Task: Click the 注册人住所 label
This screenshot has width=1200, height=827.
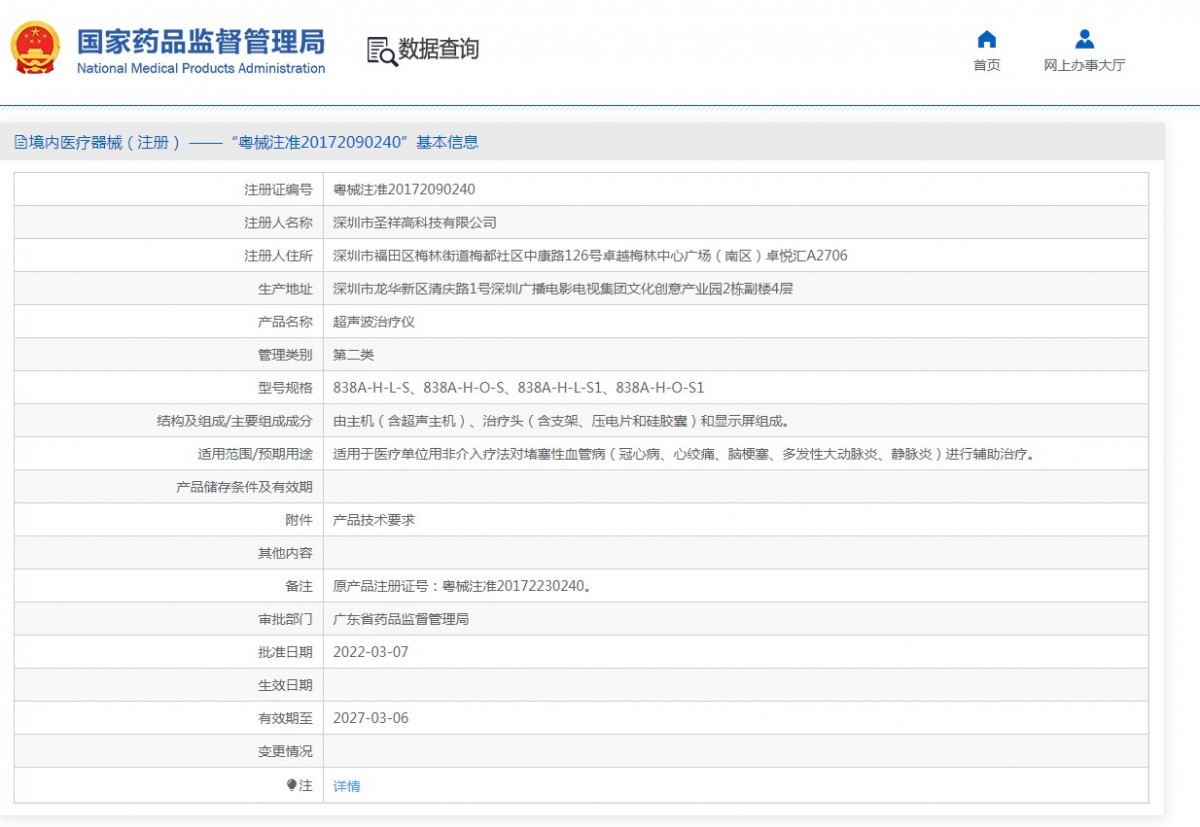Action: click(278, 255)
